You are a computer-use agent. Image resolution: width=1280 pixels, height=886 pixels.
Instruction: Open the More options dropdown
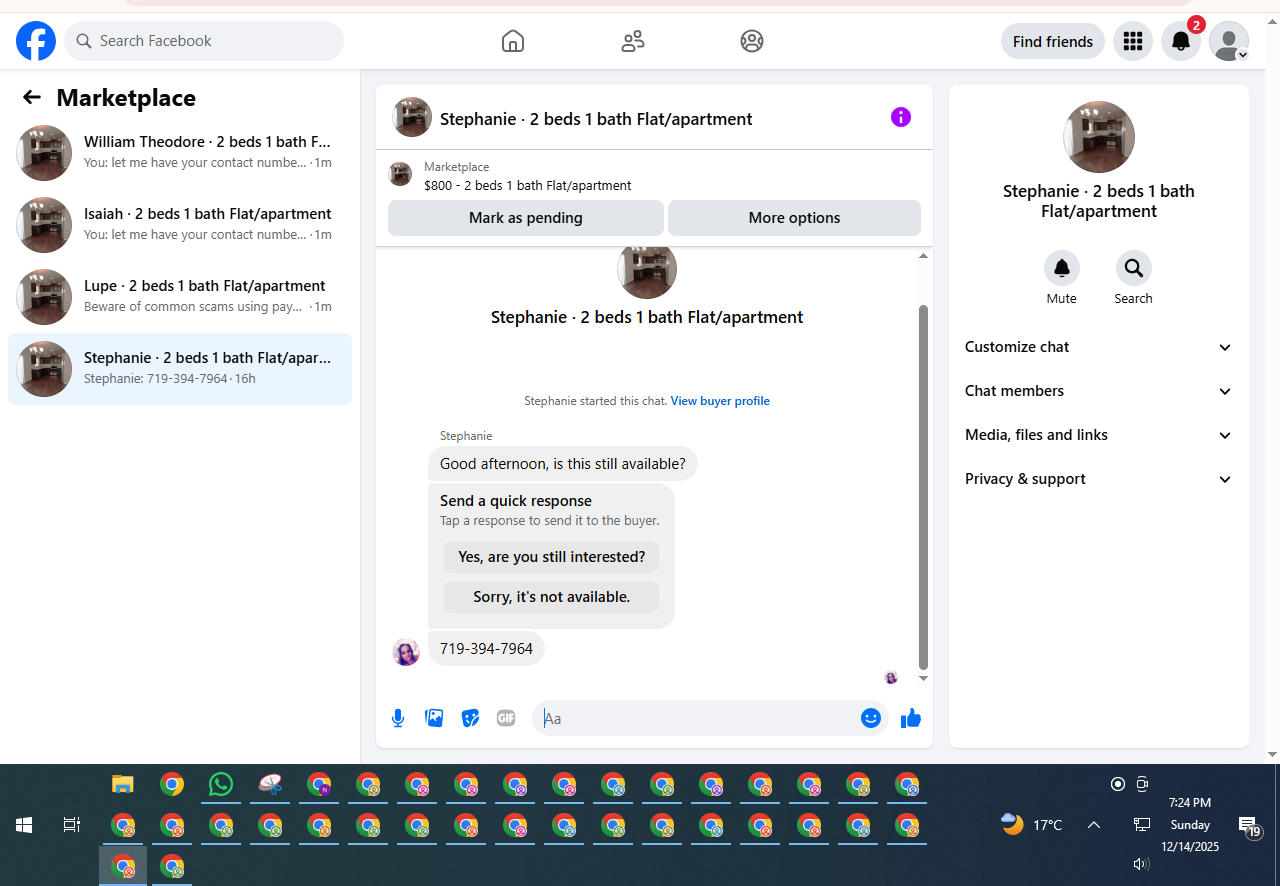[x=794, y=218]
